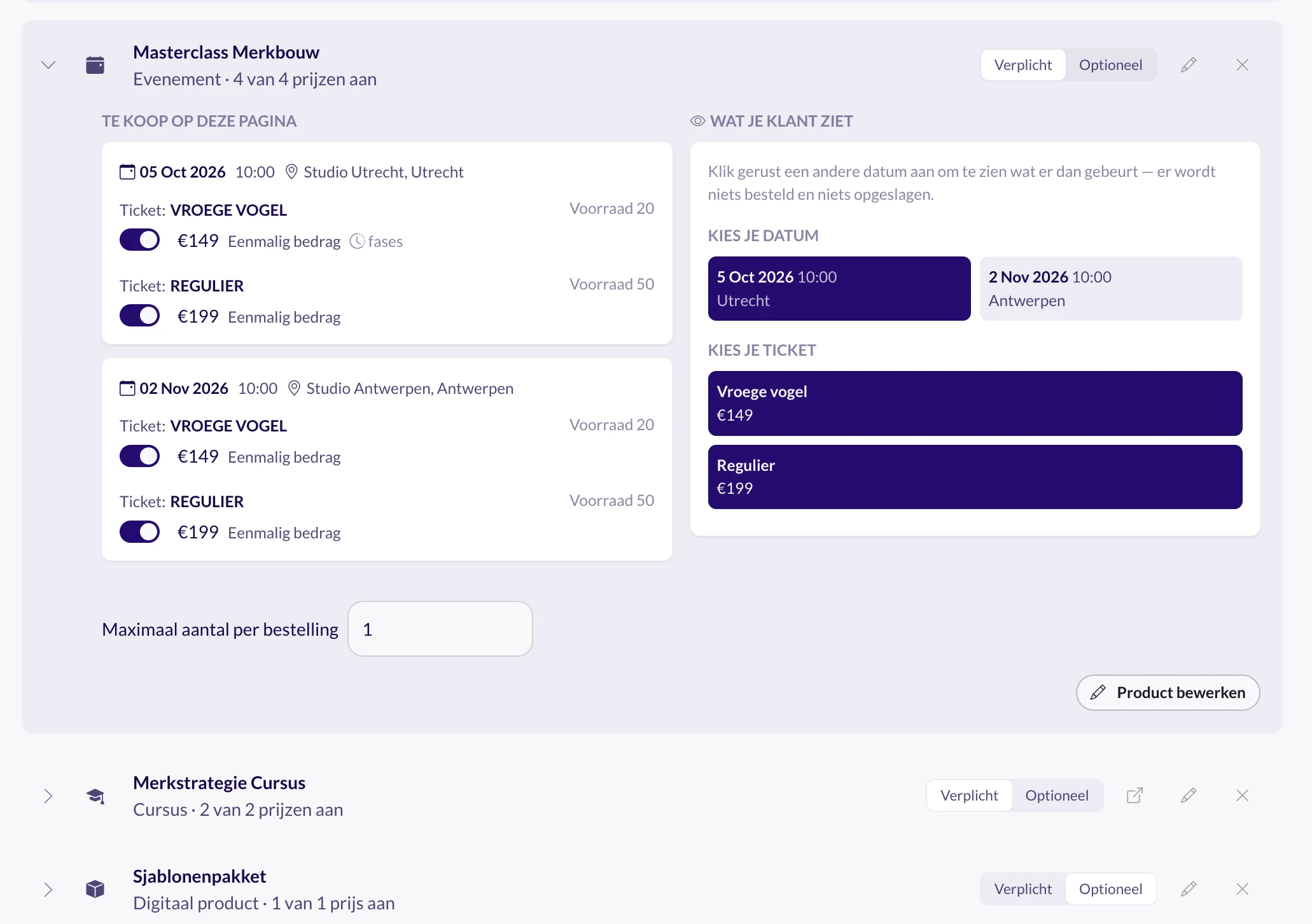The width and height of the screenshot is (1312, 924).
Task: Click eye icon beside Wat je klant ziet
Action: click(x=698, y=121)
